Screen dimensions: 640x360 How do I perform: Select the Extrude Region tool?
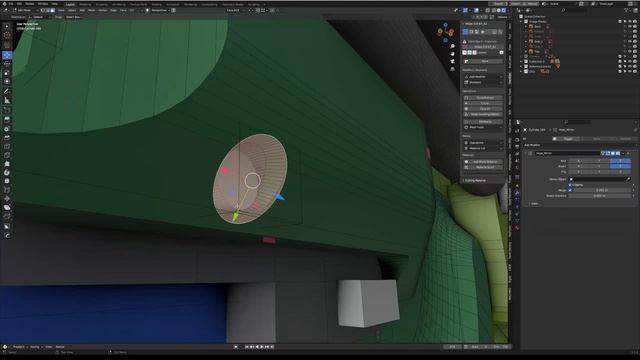[7, 120]
